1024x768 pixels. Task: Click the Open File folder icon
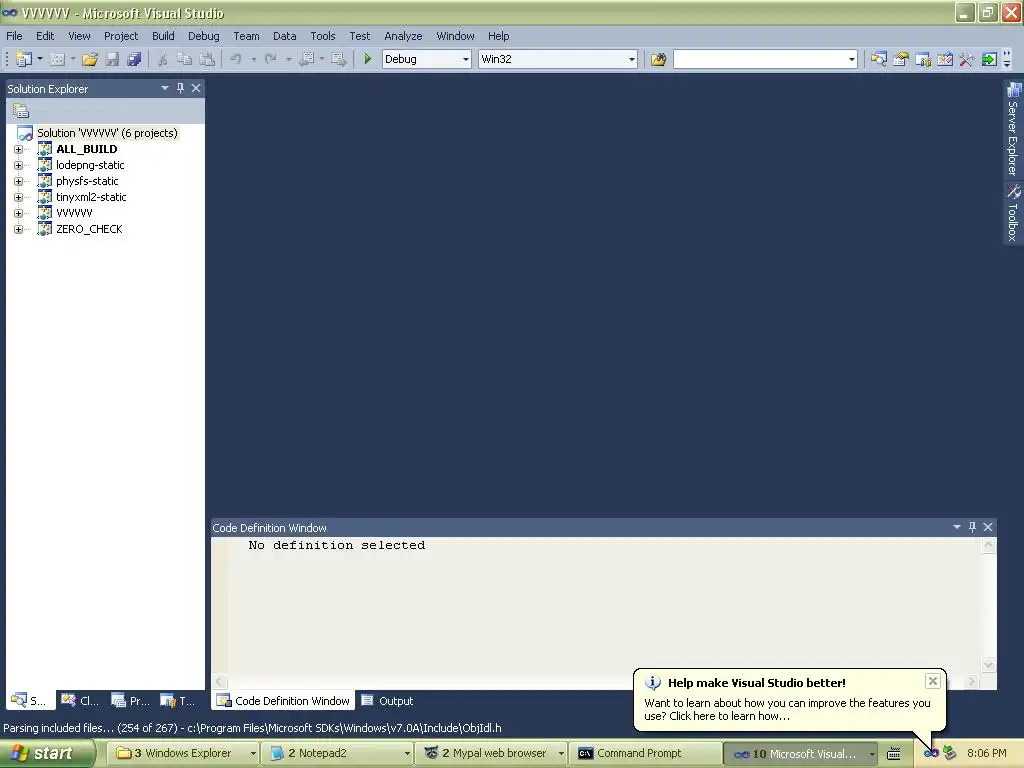click(89, 59)
